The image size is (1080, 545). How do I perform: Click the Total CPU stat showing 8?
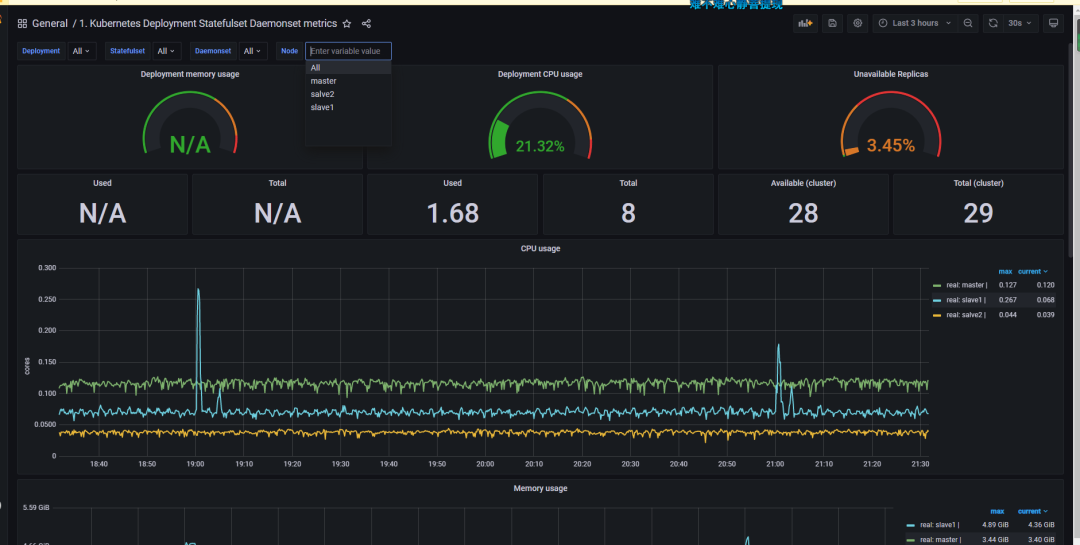(628, 213)
